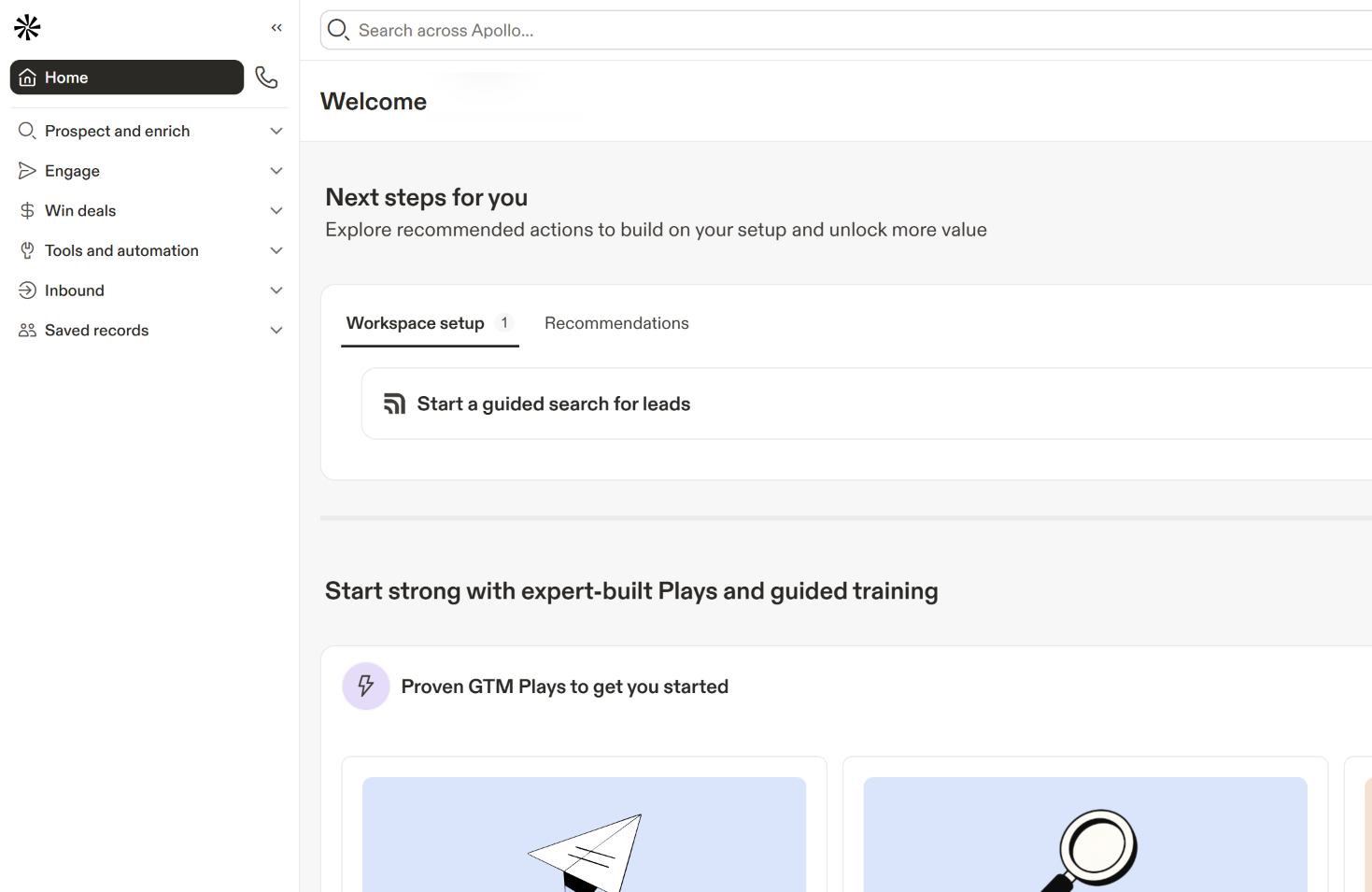This screenshot has width=1372, height=892.
Task: Expand the Inbound section chevron
Action: pos(276,290)
